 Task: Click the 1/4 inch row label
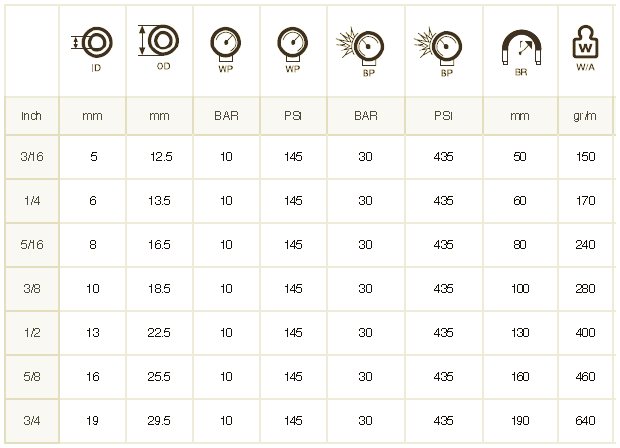32,201
